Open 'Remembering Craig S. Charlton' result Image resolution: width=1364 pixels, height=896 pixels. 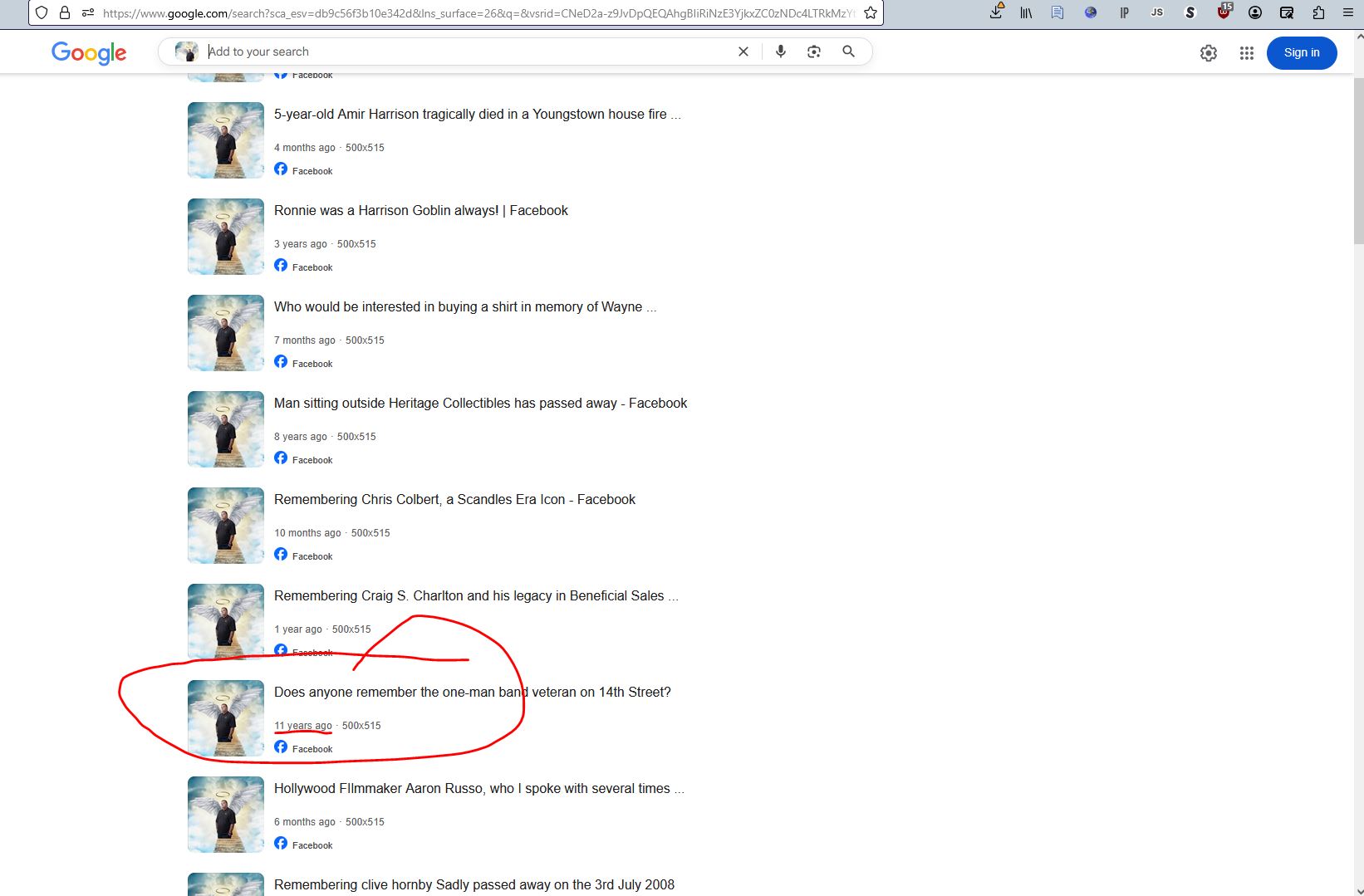point(476,596)
